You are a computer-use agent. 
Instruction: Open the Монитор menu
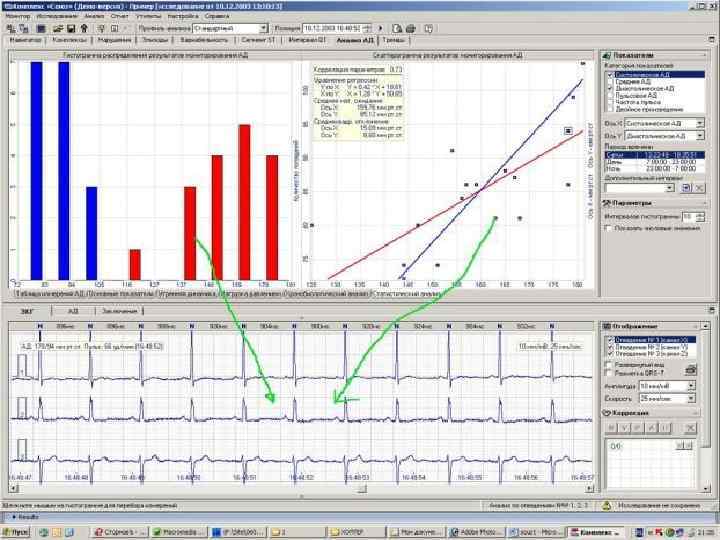[x=17, y=17]
